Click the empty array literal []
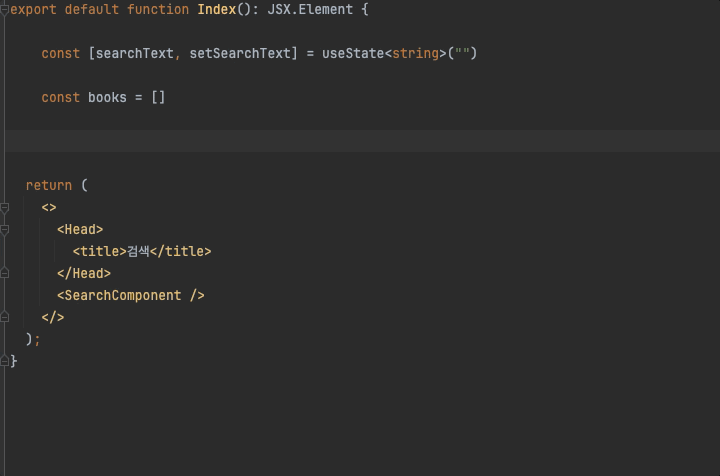 point(158,98)
